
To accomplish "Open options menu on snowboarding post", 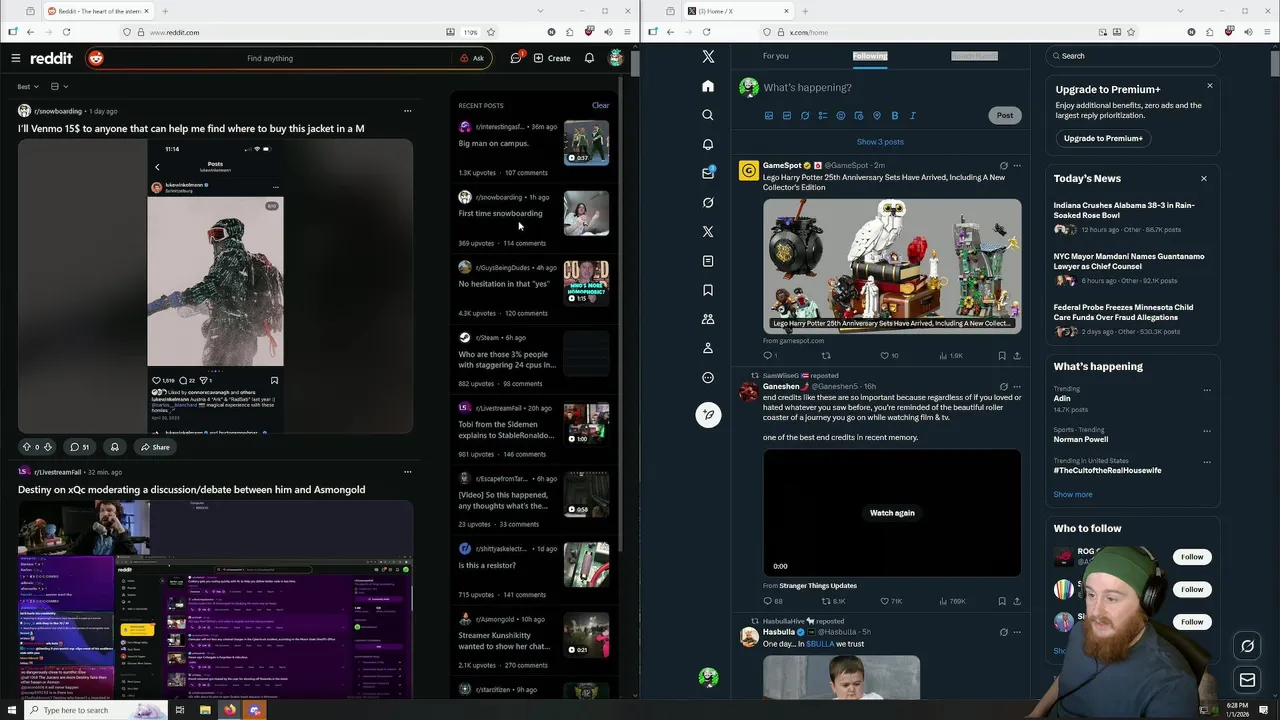I will click(407, 111).
